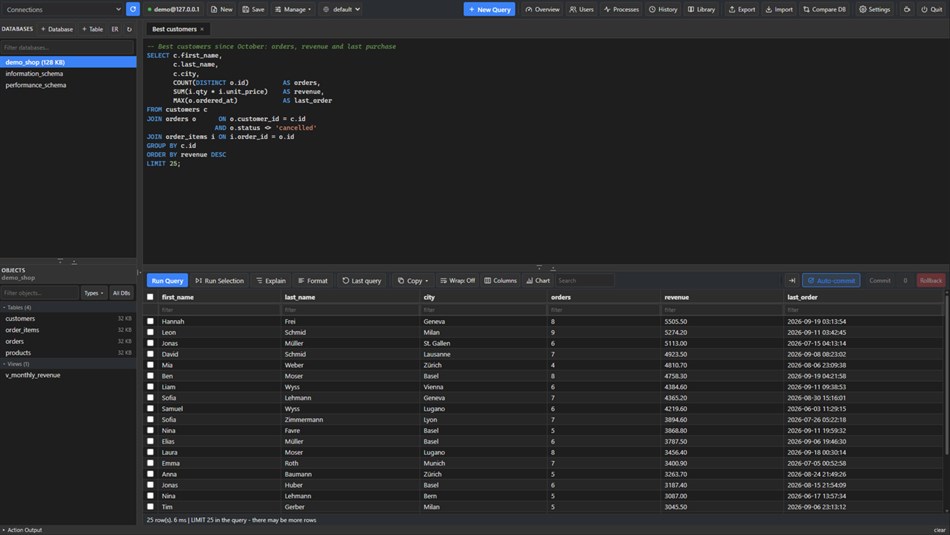Click the arrow icon left of Auto-commit

(791, 281)
